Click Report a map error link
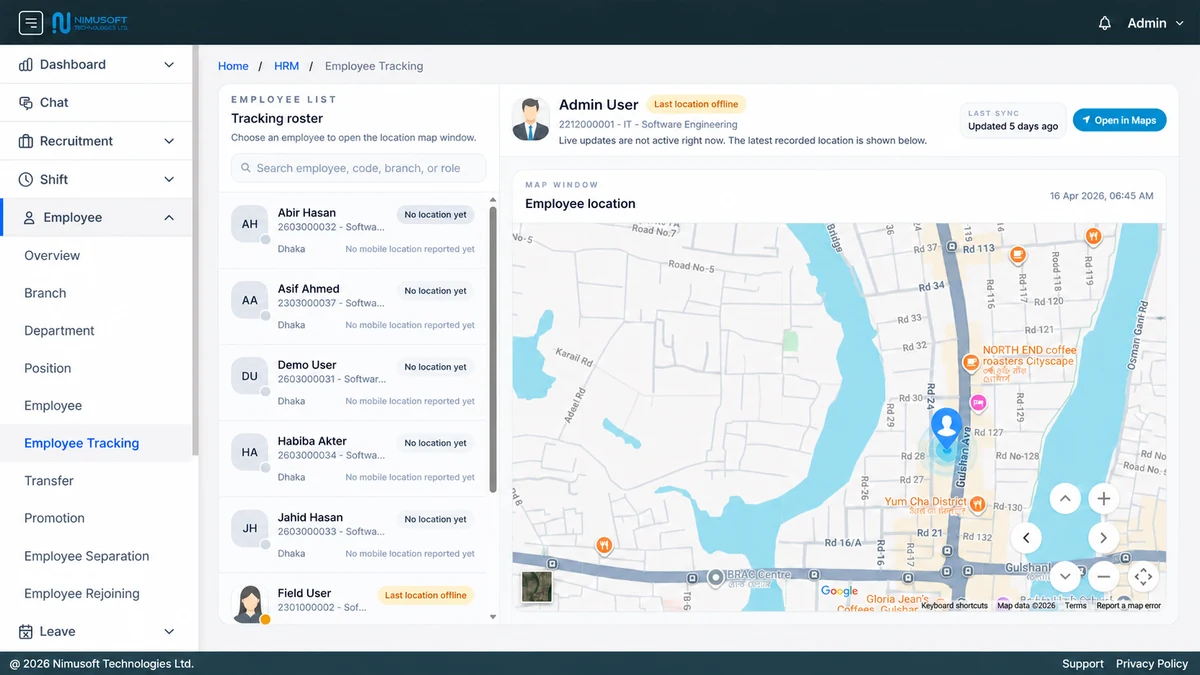Viewport: 1200px width, 675px height. pos(1129,606)
